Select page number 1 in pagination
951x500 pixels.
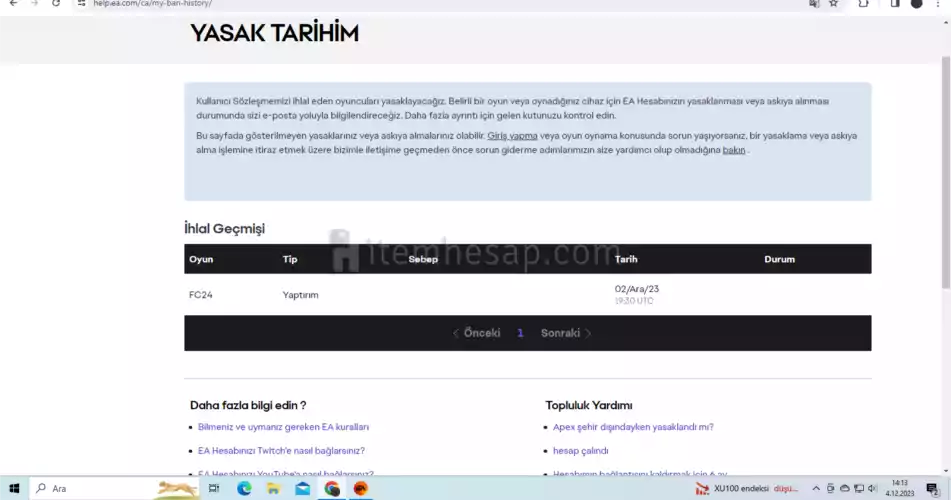[520, 333]
